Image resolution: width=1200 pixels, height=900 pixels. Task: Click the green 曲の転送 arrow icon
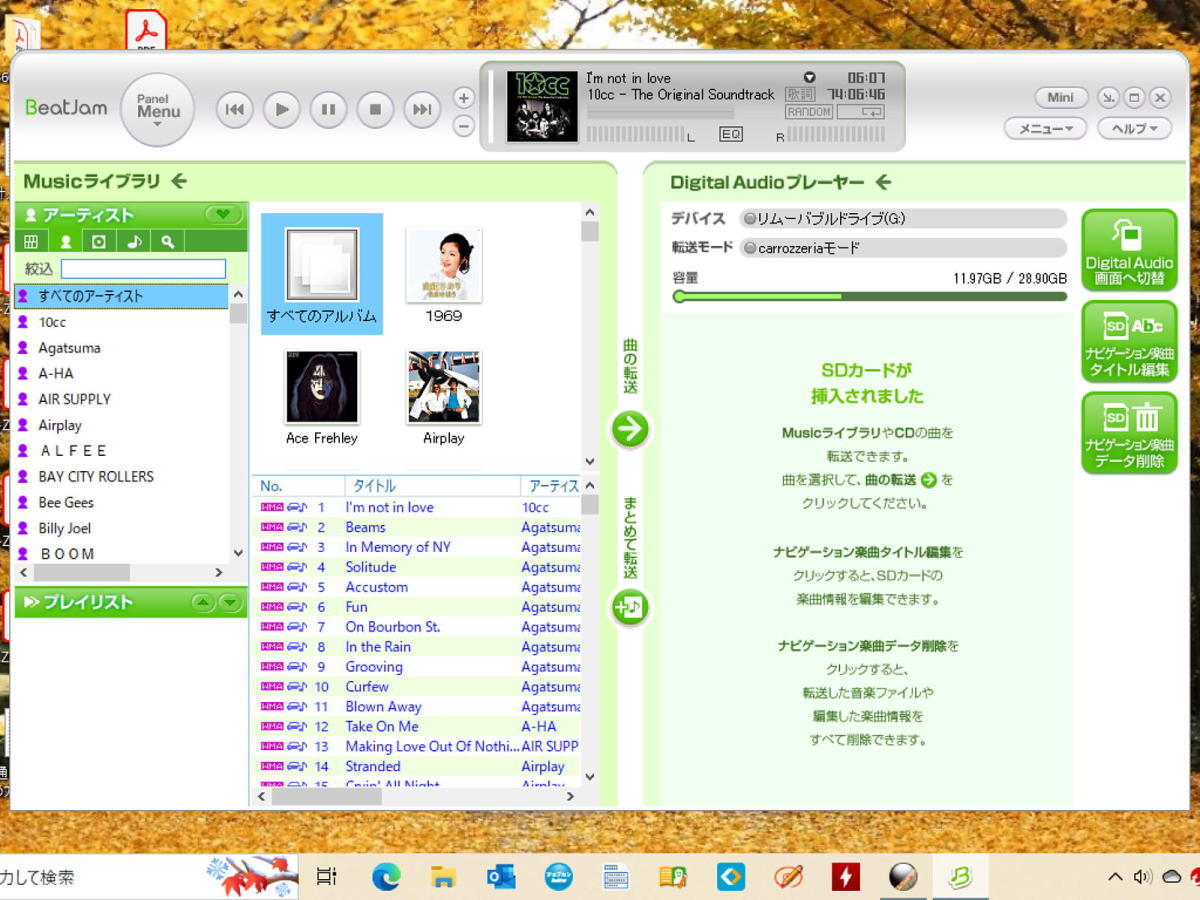point(630,429)
